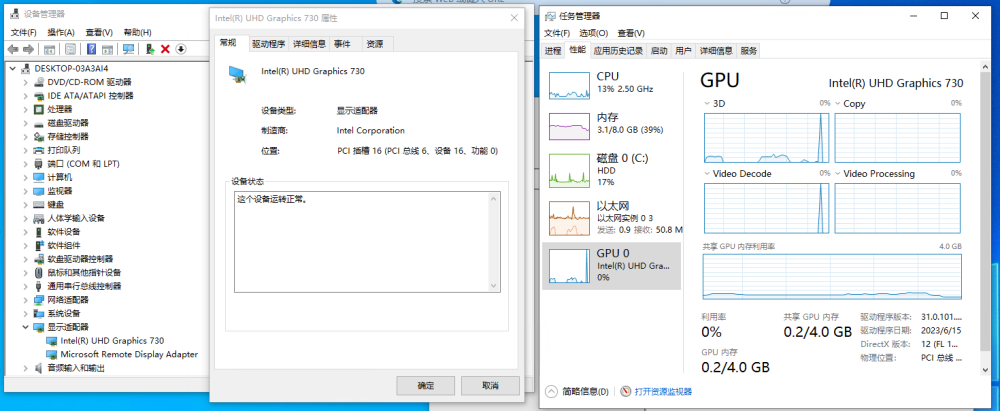The height and width of the screenshot is (411, 1000).
Task: Expand the DVD/CD-ROM 驱动器 node
Action: 26,82
